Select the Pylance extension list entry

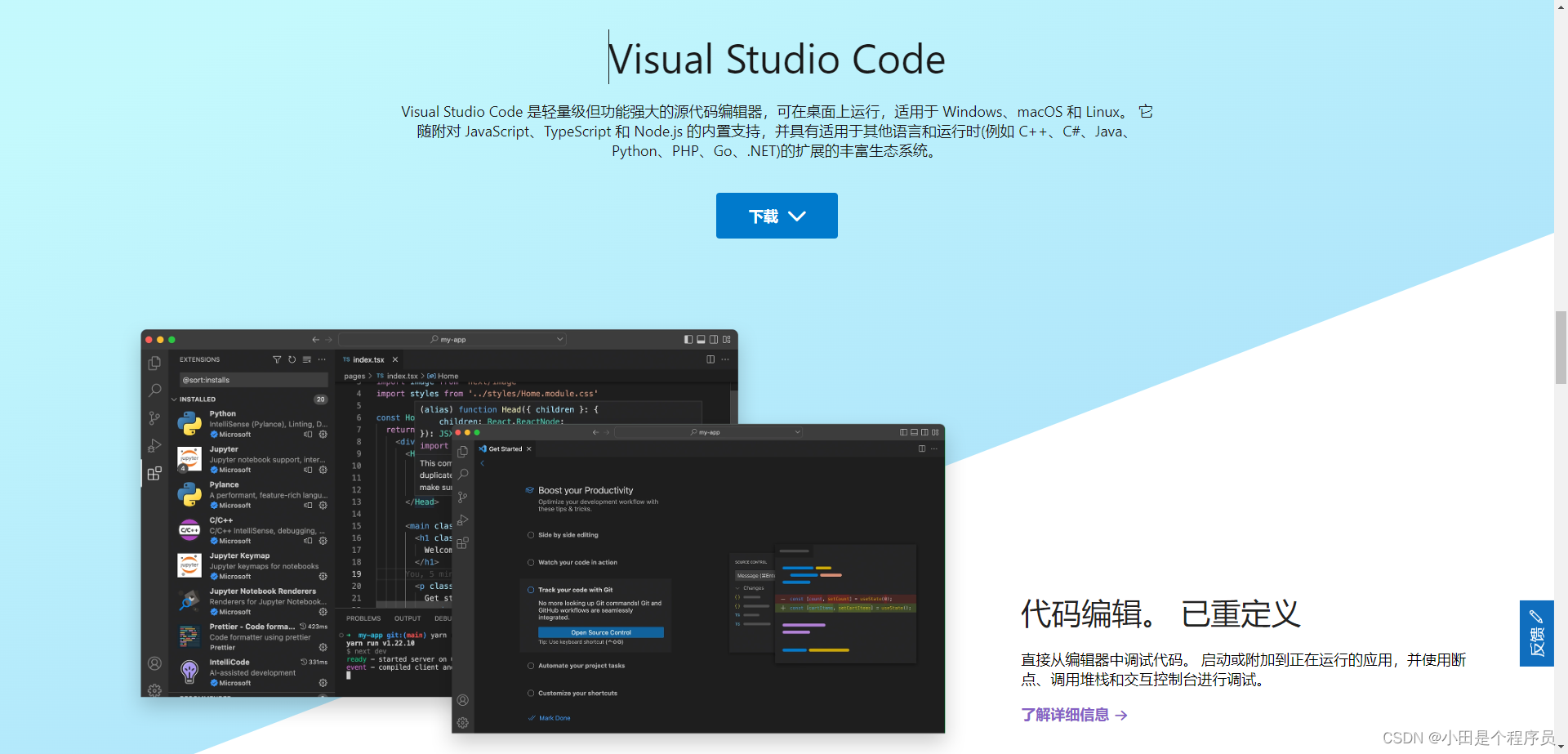(x=252, y=495)
